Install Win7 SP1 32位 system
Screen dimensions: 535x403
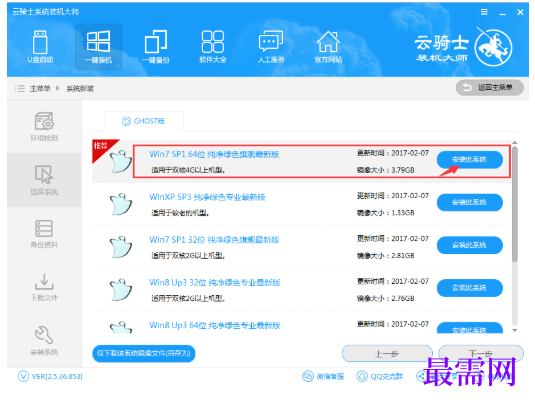(x=469, y=245)
